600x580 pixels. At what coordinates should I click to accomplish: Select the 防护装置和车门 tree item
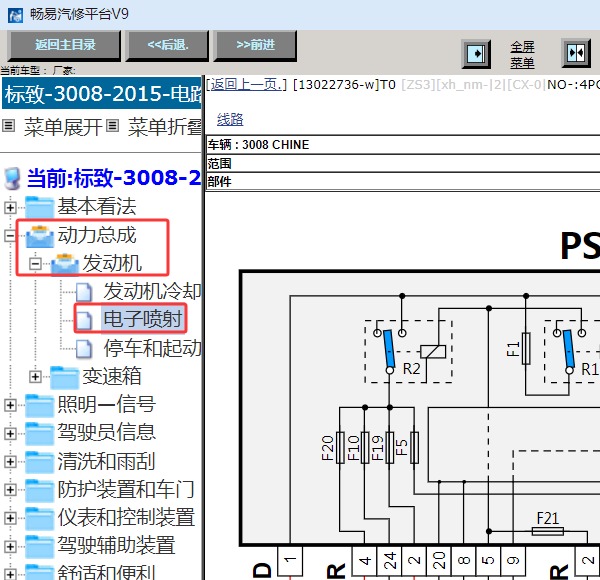point(126,489)
